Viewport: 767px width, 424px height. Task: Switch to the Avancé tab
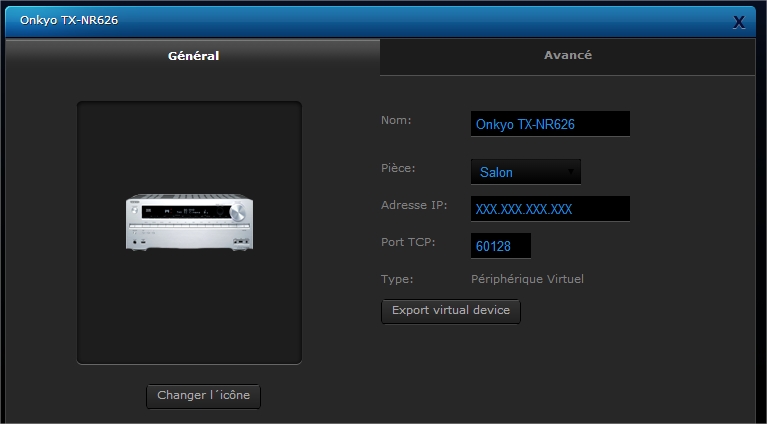click(567, 57)
